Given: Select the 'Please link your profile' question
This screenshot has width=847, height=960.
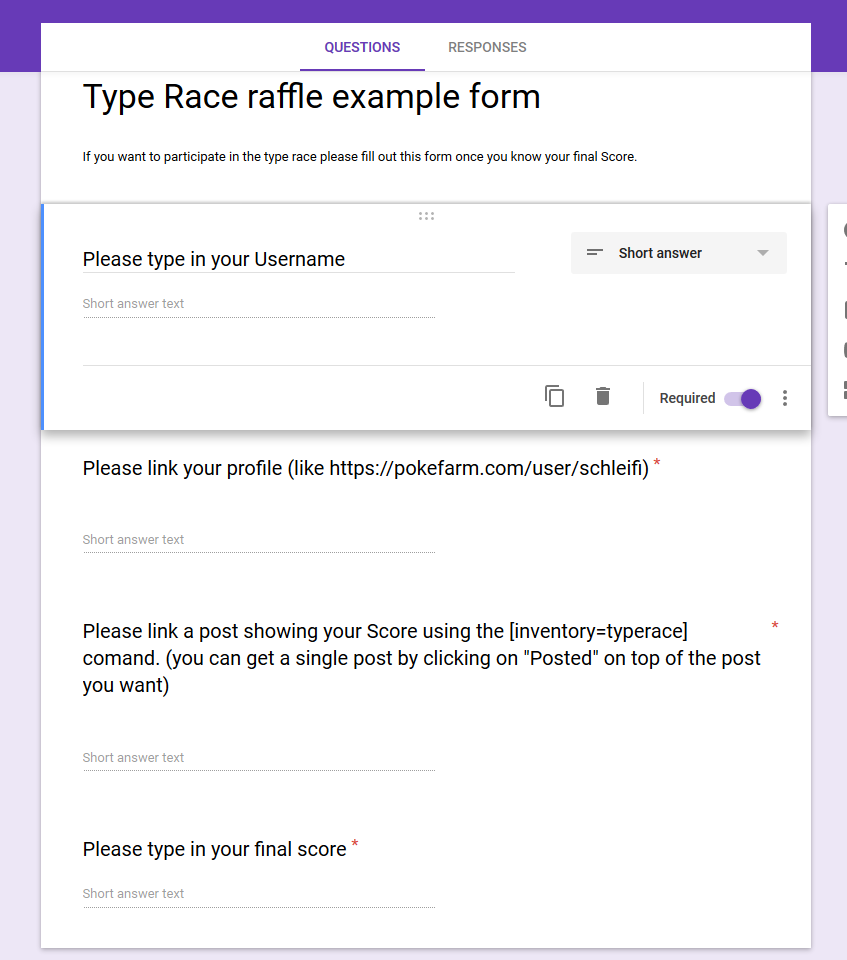Looking at the screenshot, I should click(x=365, y=468).
